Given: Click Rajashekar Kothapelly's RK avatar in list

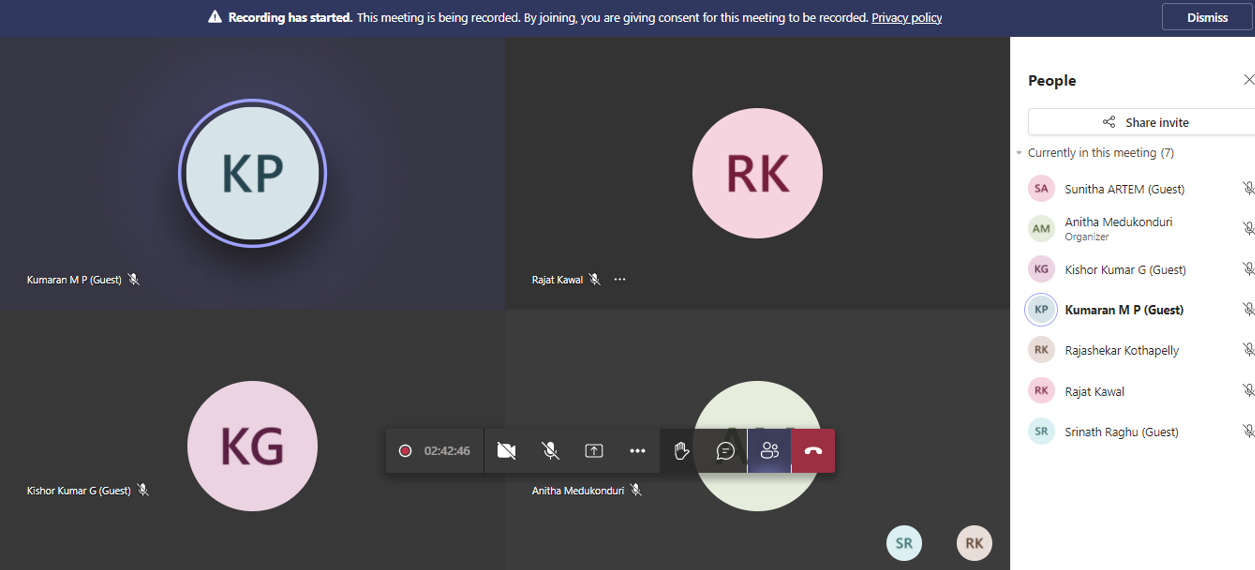Looking at the screenshot, I should [1041, 350].
